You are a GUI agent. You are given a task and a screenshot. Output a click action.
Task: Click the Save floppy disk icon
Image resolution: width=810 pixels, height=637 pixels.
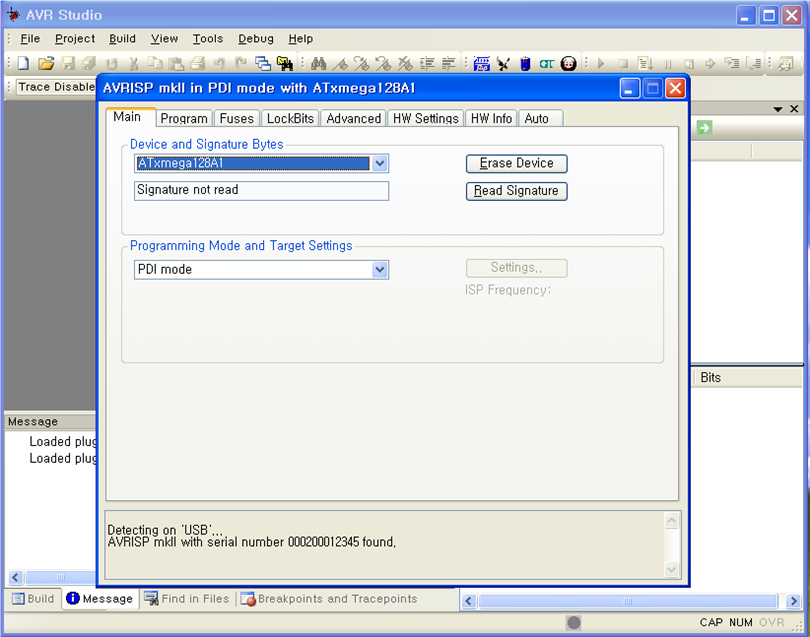(68, 64)
